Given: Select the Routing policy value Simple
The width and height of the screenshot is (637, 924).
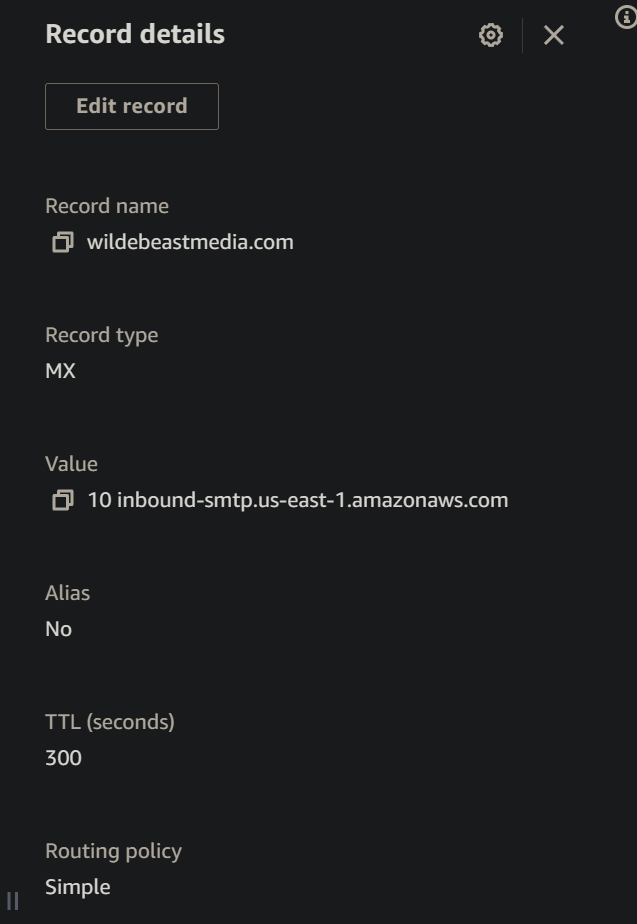Looking at the screenshot, I should coord(77,886).
